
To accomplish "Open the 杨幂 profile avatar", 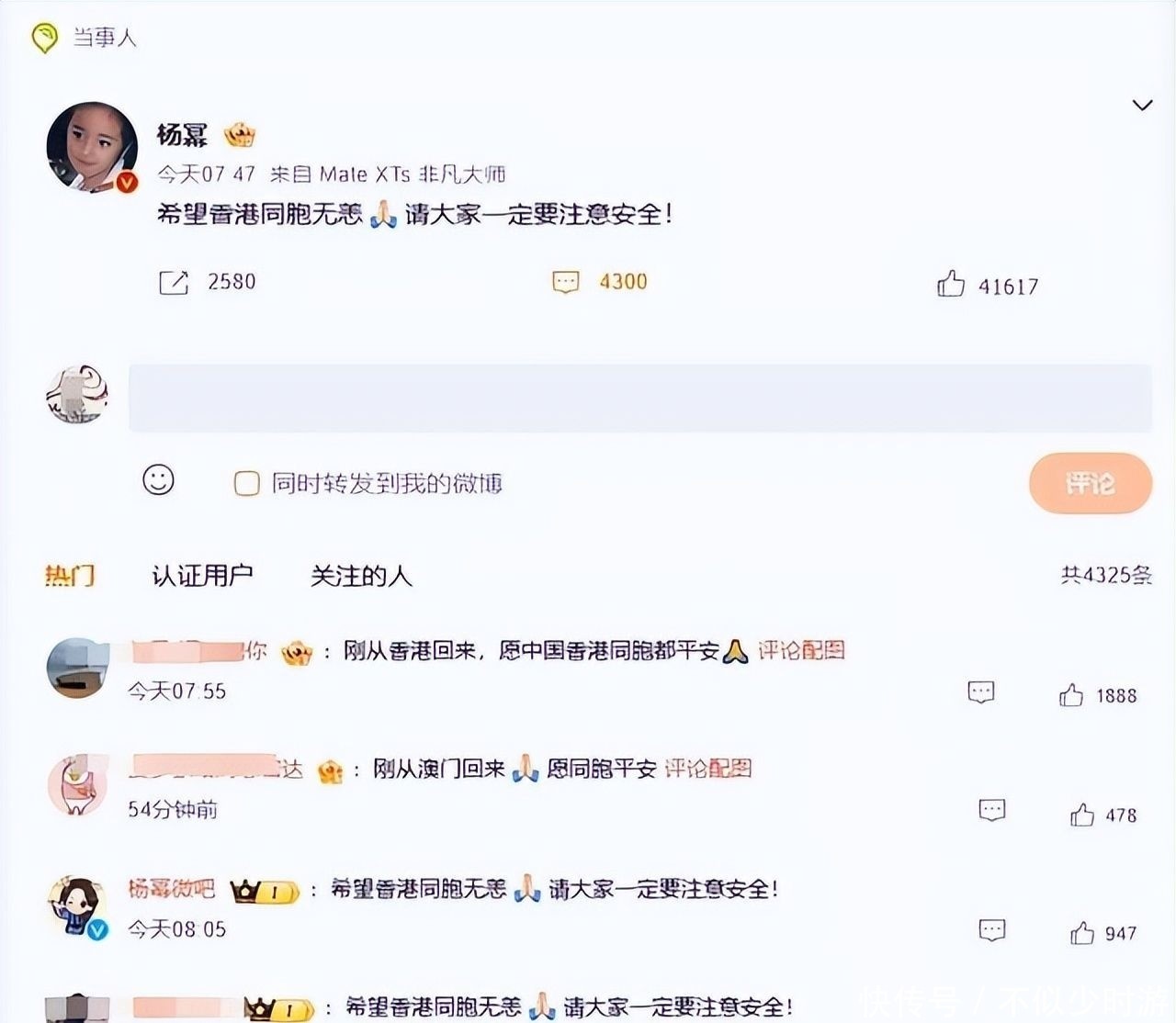I will pyautogui.click(x=92, y=148).
